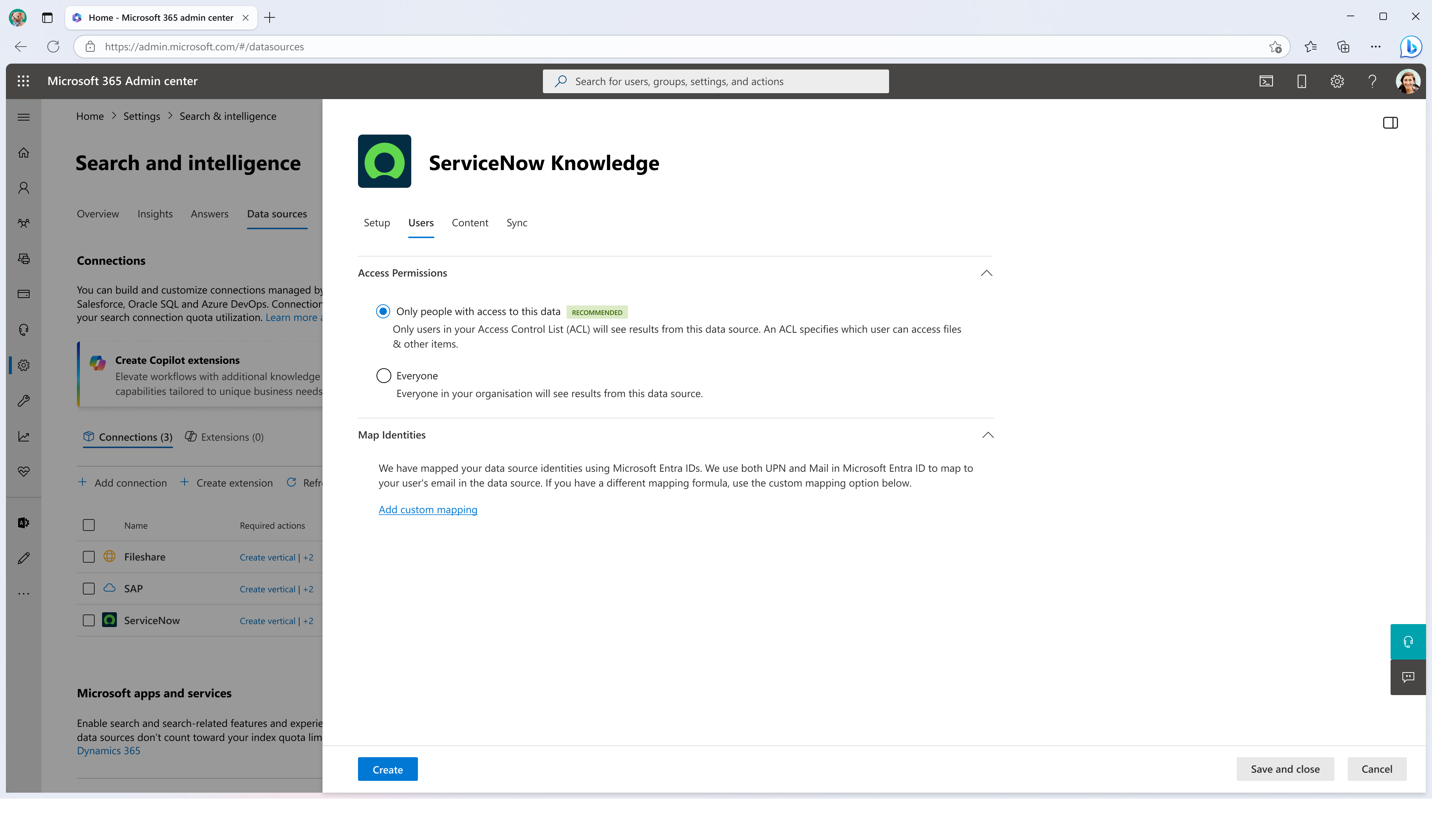Click the Create button
This screenshot has width=1432, height=840.
coord(388,769)
